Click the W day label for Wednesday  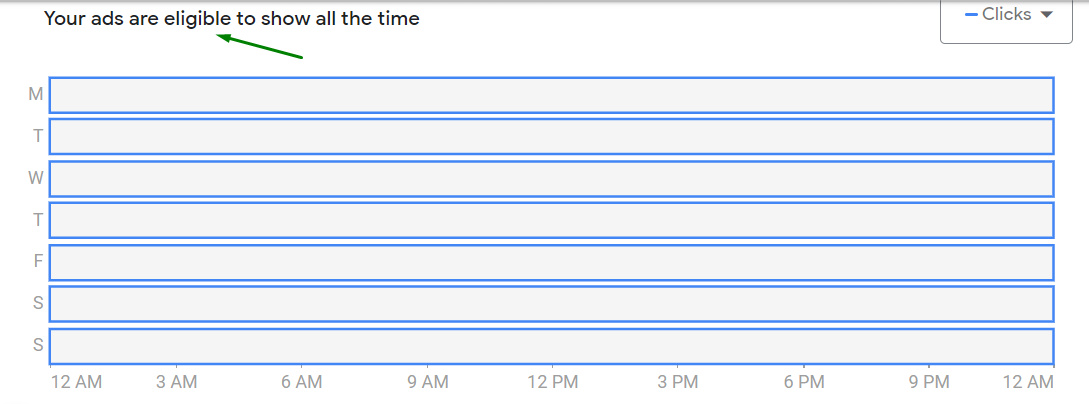[x=36, y=179]
